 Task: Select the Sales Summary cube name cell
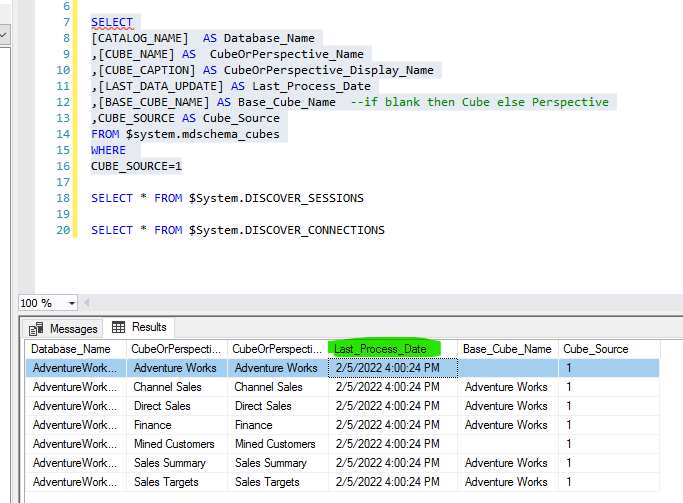[x=177, y=462]
